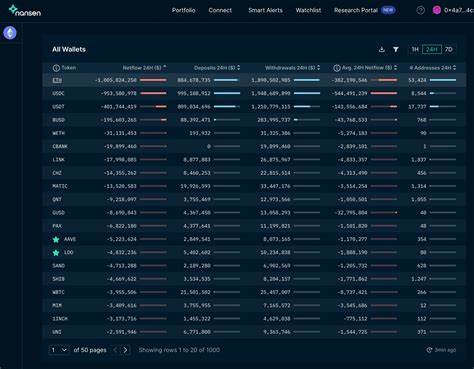474x369 pixels.
Task: Click the NEW badge beside Research Portal
Action: (388, 10)
